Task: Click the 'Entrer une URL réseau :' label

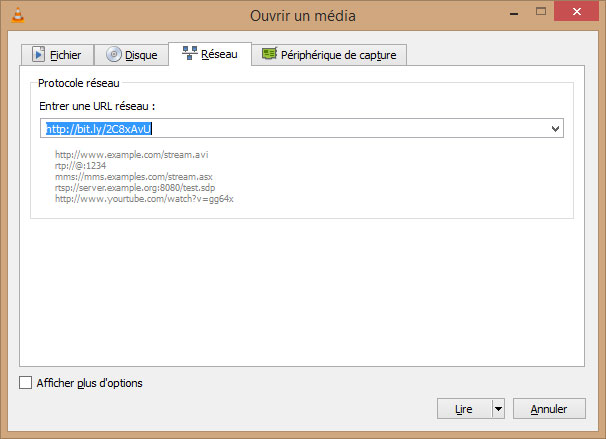Action: click(97, 106)
